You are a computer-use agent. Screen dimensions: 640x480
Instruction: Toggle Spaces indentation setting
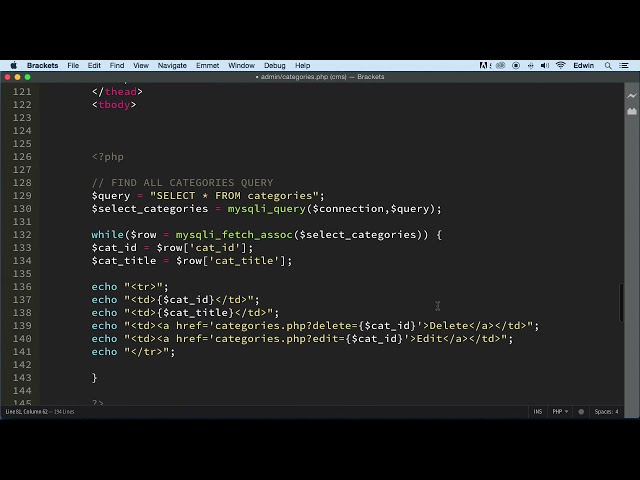604,412
